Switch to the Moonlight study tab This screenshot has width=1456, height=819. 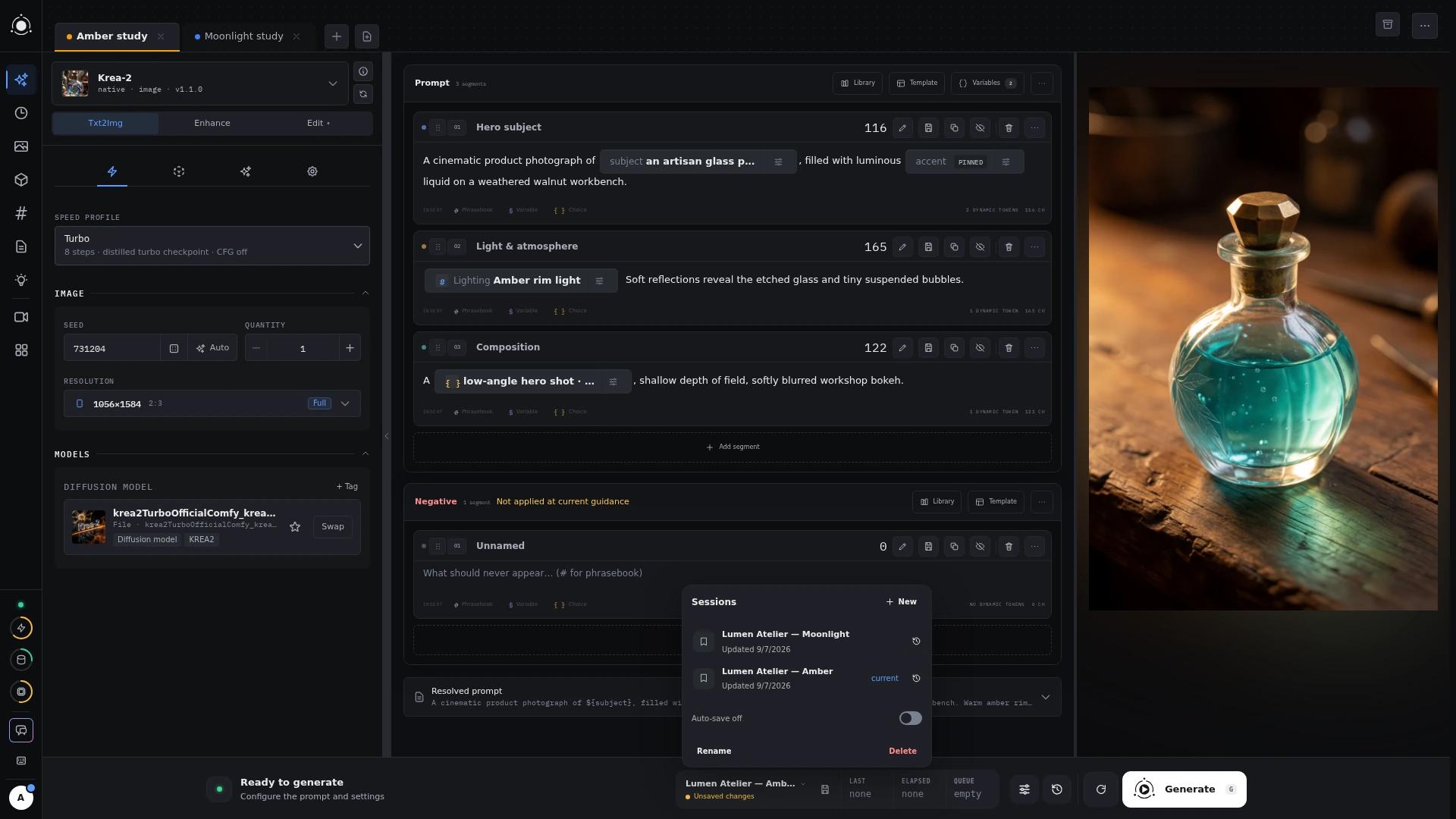[x=243, y=36]
